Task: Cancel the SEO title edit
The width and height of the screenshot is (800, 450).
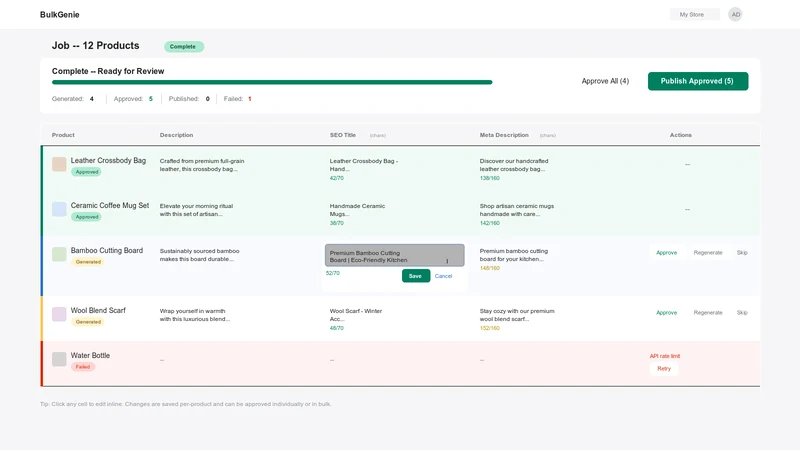Action: pos(443,276)
